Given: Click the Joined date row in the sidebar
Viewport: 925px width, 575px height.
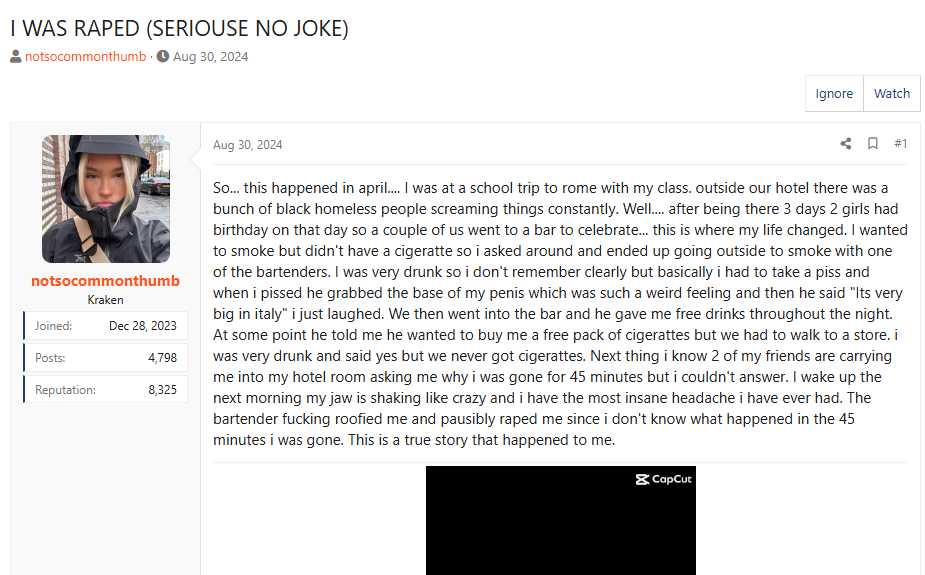Looking at the screenshot, I should 106,325.
